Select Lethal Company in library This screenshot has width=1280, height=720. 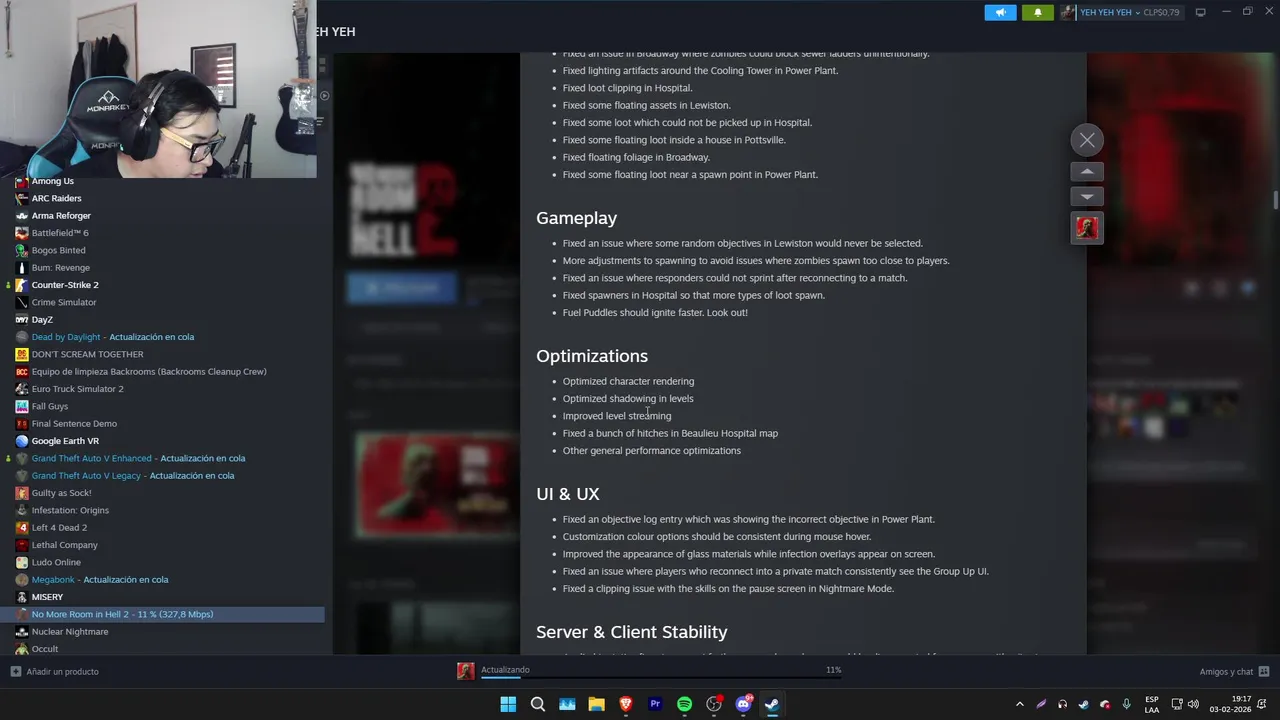click(x=64, y=545)
